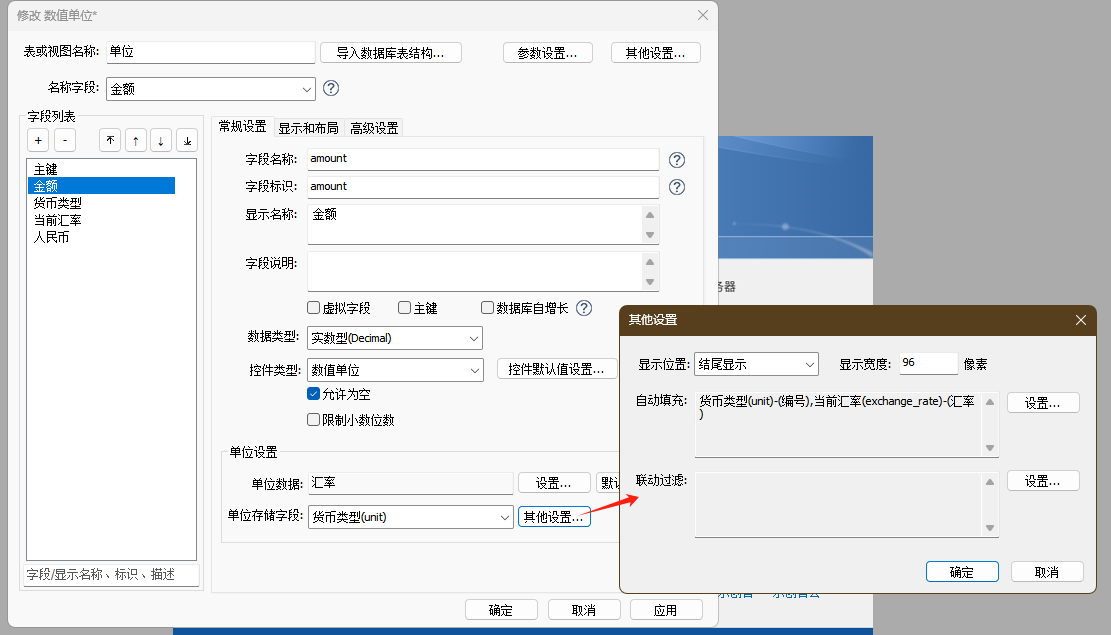Move selected field up one position
The width and height of the screenshot is (1111, 635).
coord(135,141)
